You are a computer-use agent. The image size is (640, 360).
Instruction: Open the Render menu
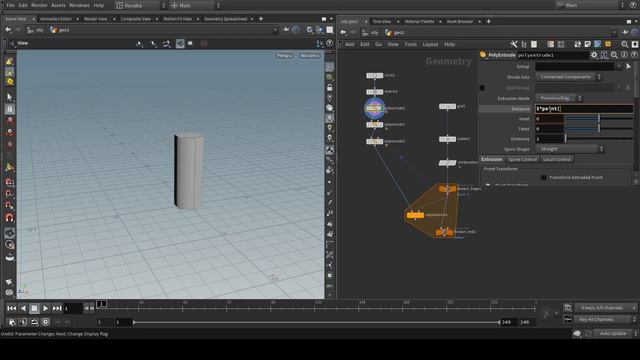pyautogui.click(x=39, y=5)
